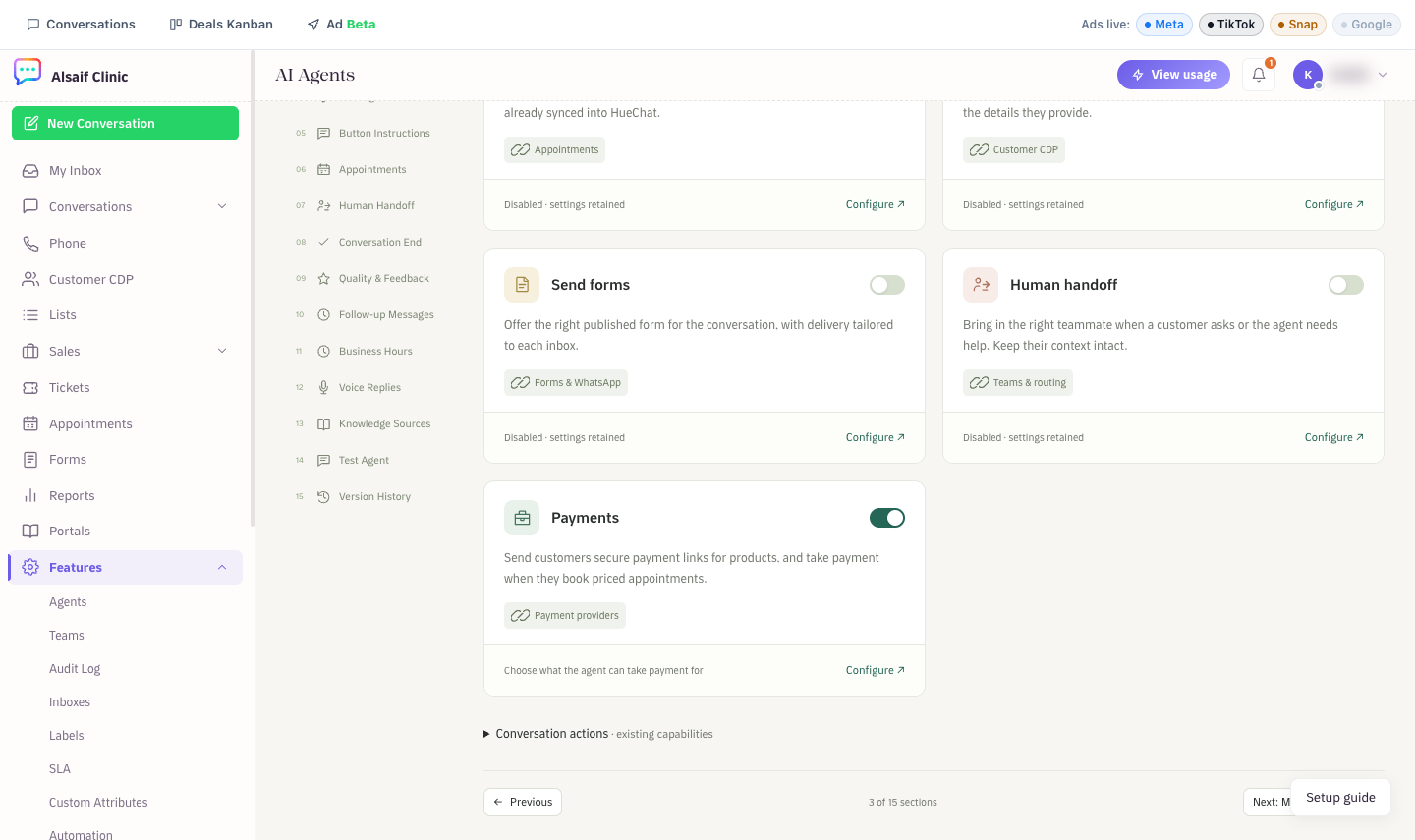
Task: Open Configure link on Payments card
Action: coord(876,671)
